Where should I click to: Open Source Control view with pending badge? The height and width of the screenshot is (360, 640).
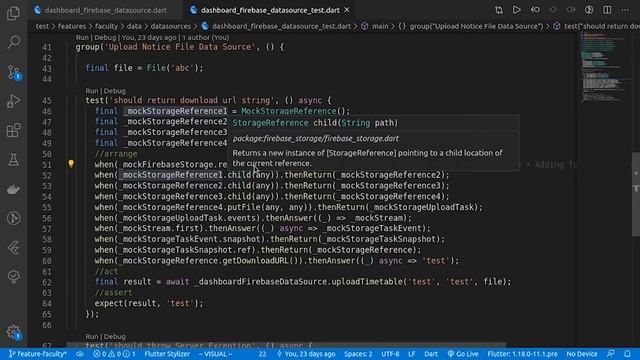[x=13, y=72]
